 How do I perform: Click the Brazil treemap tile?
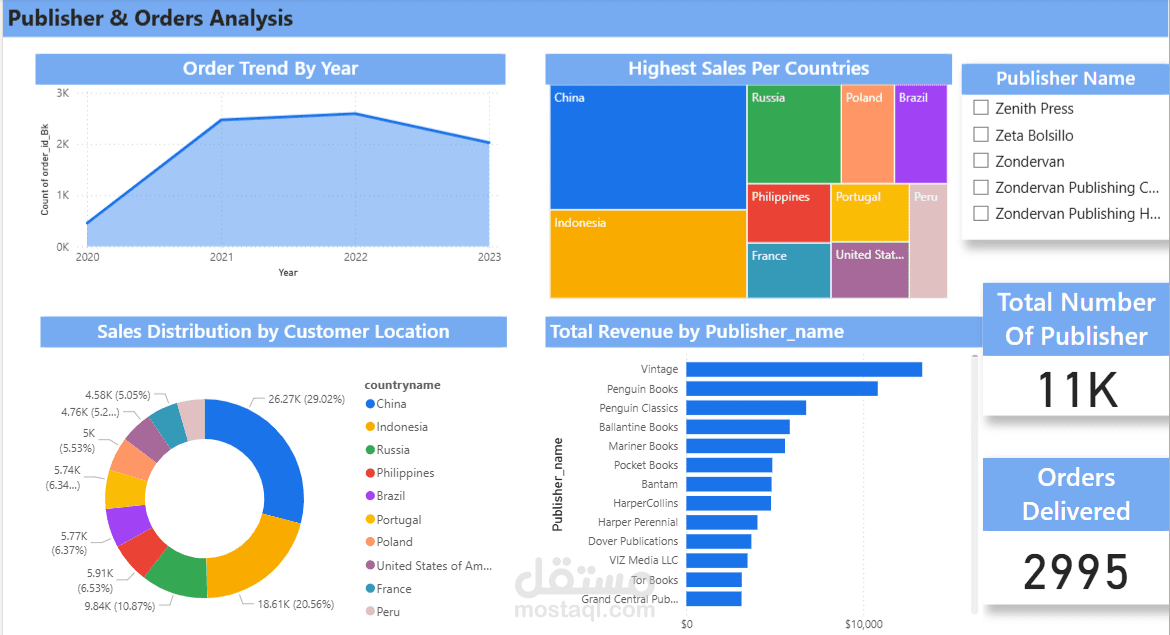coord(921,134)
